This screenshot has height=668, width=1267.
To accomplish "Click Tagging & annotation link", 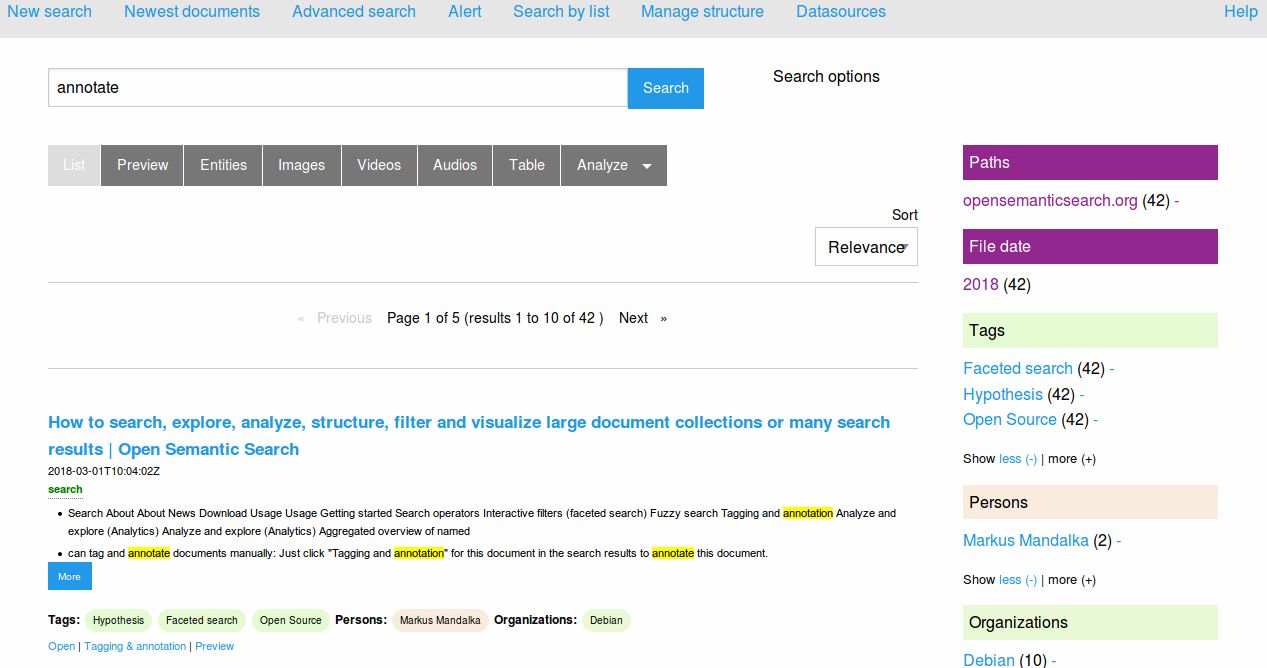I will tap(135, 647).
